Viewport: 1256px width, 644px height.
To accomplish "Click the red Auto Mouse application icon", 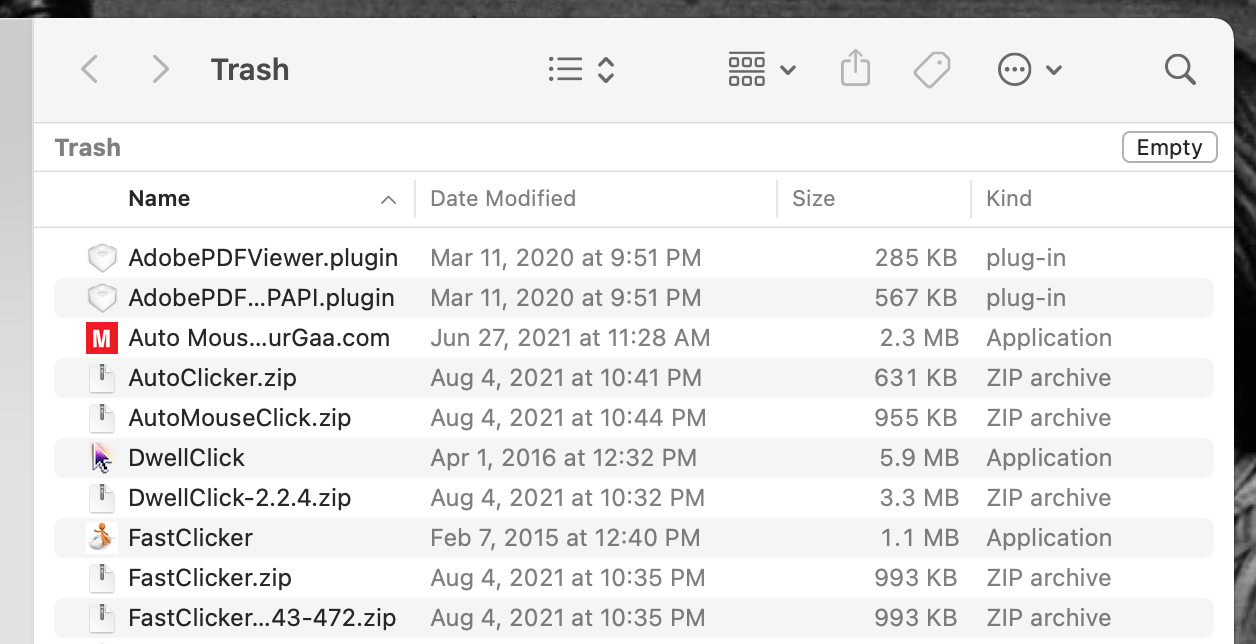I will (101, 337).
